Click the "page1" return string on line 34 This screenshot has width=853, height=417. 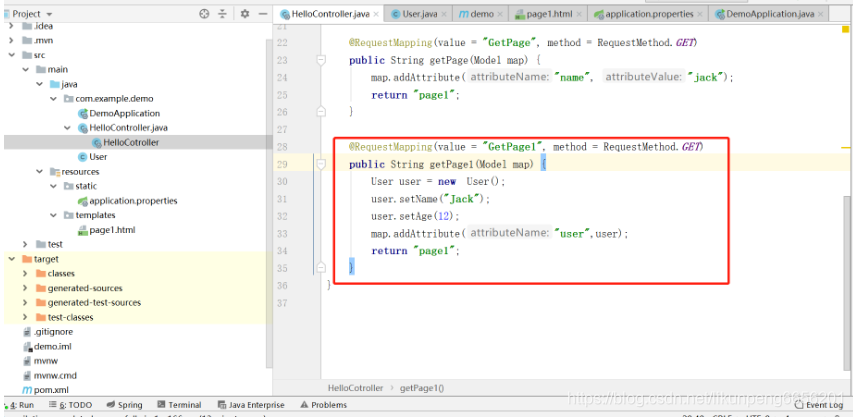coord(436,251)
